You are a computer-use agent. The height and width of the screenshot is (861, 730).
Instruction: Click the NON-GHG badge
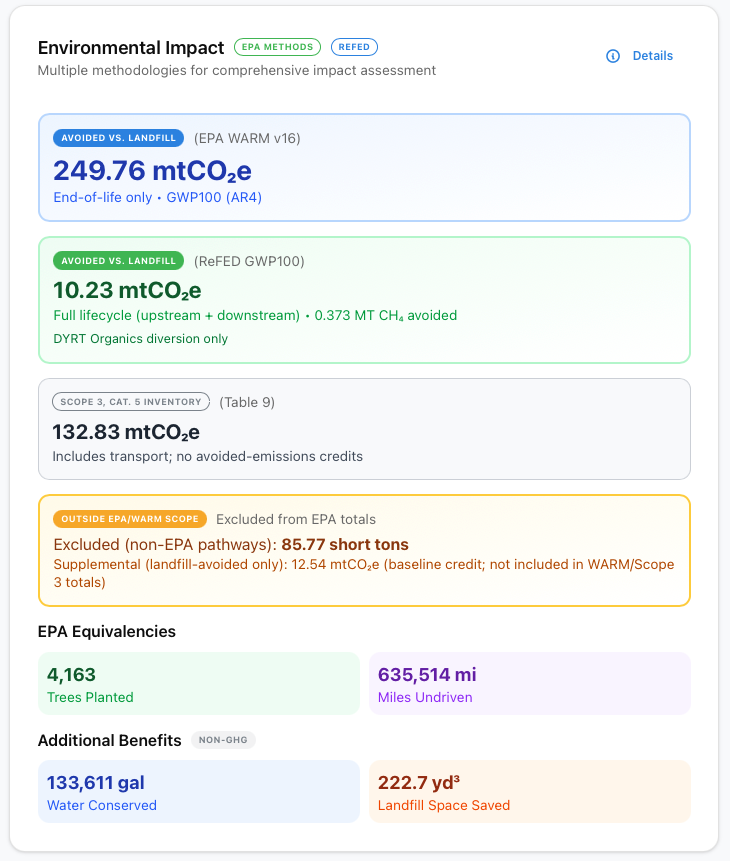[223, 741]
